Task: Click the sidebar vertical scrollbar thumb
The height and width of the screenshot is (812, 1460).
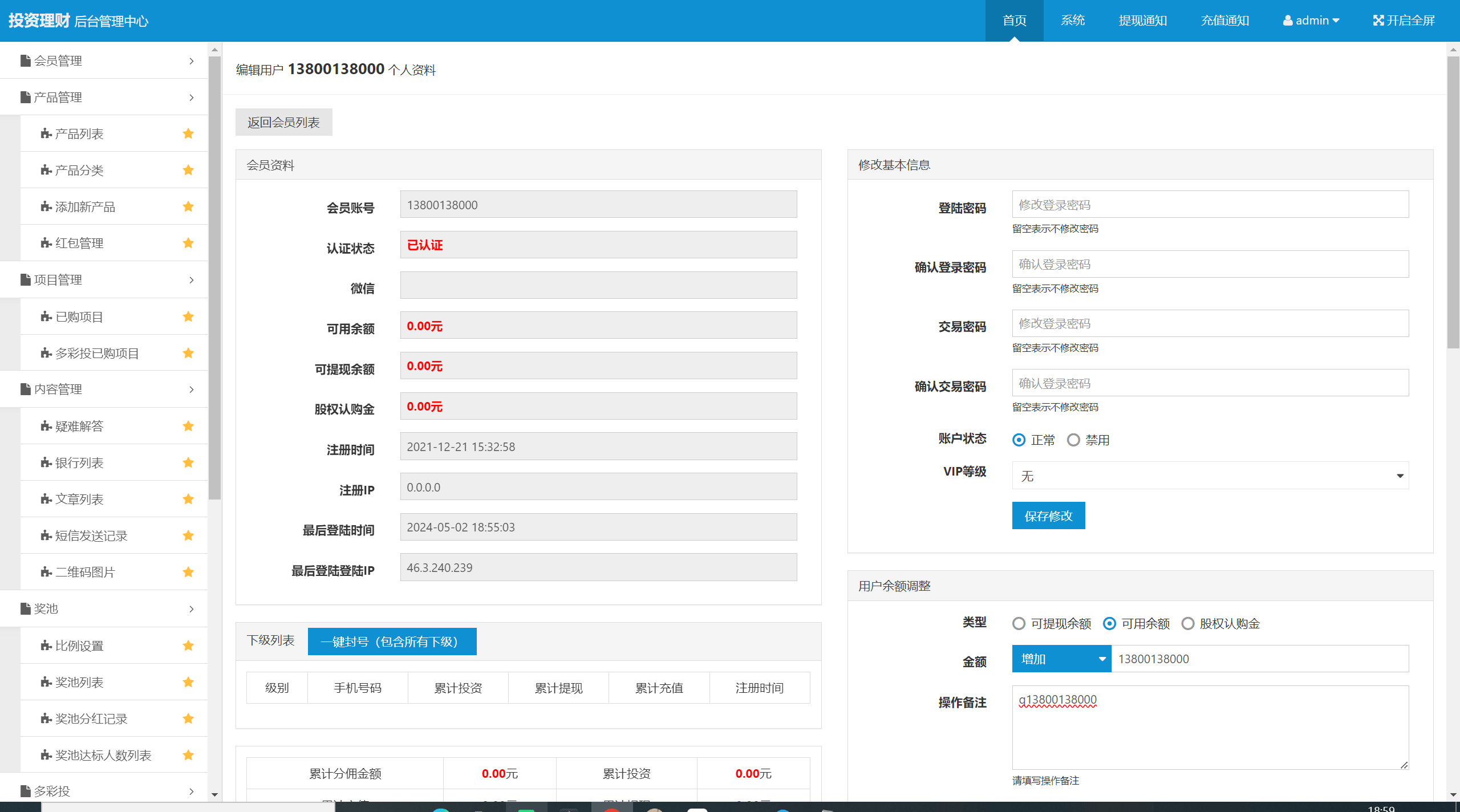Action: [214, 278]
